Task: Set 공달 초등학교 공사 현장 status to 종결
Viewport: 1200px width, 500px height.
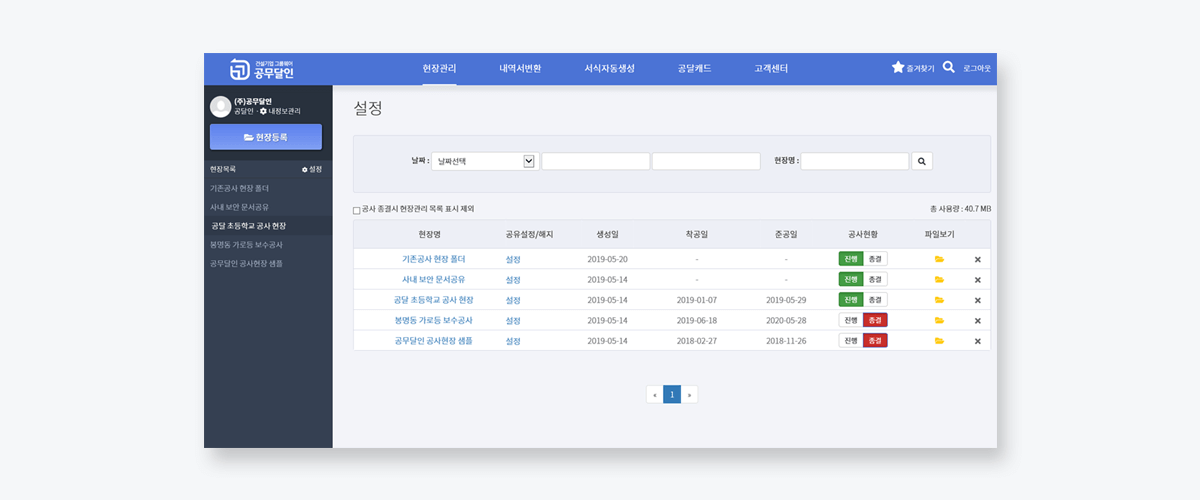Action: (x=875, y=300)
